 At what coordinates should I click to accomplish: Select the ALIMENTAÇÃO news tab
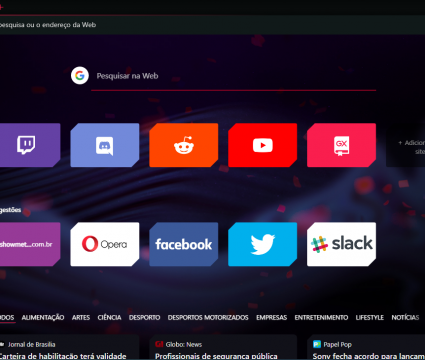pyautogui.click(x=43, y=318)
